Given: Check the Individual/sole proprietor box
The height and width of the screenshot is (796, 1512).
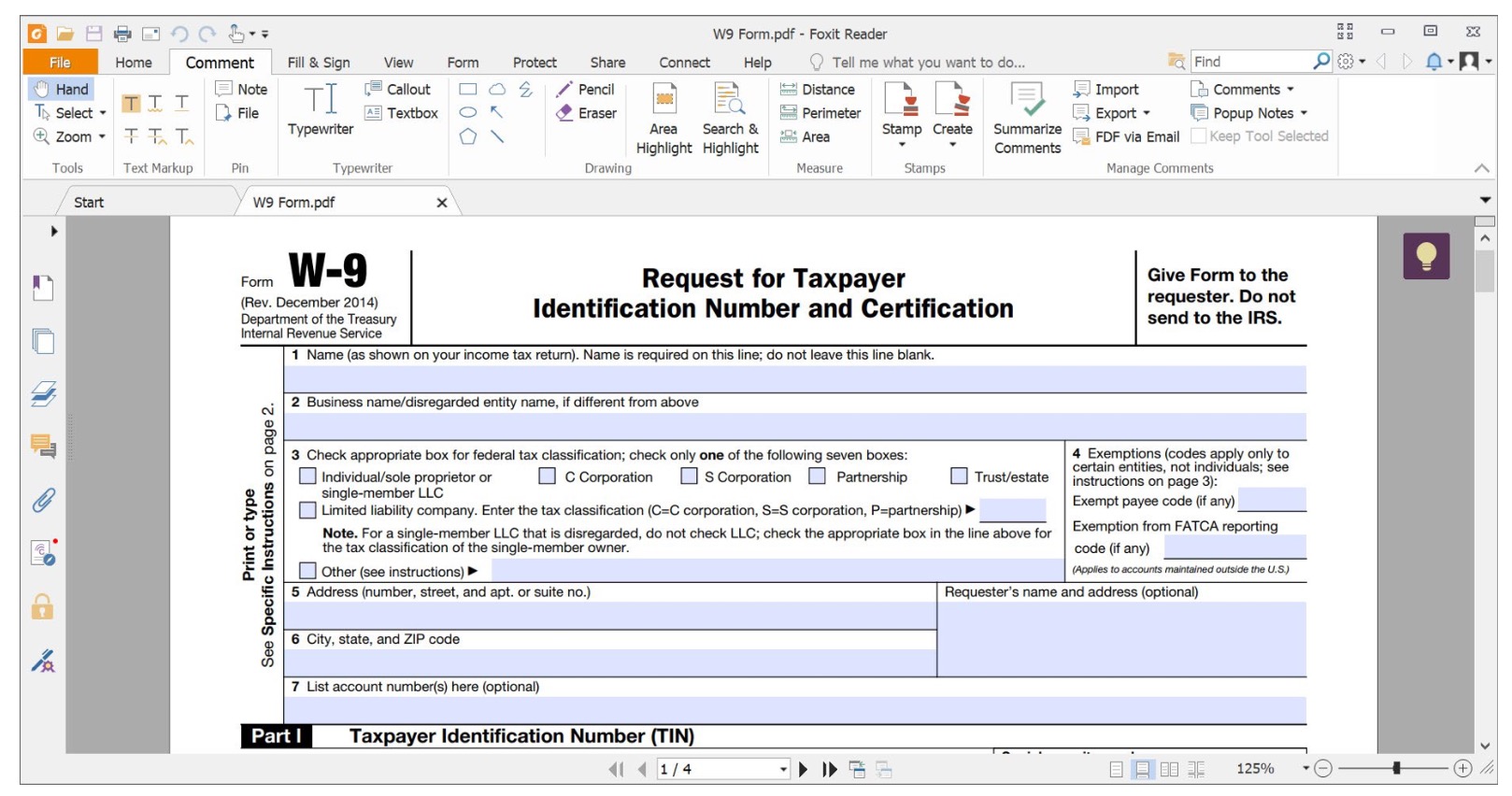Looking at the screenshot, I should pyautogui.click(x=307, y=476).
